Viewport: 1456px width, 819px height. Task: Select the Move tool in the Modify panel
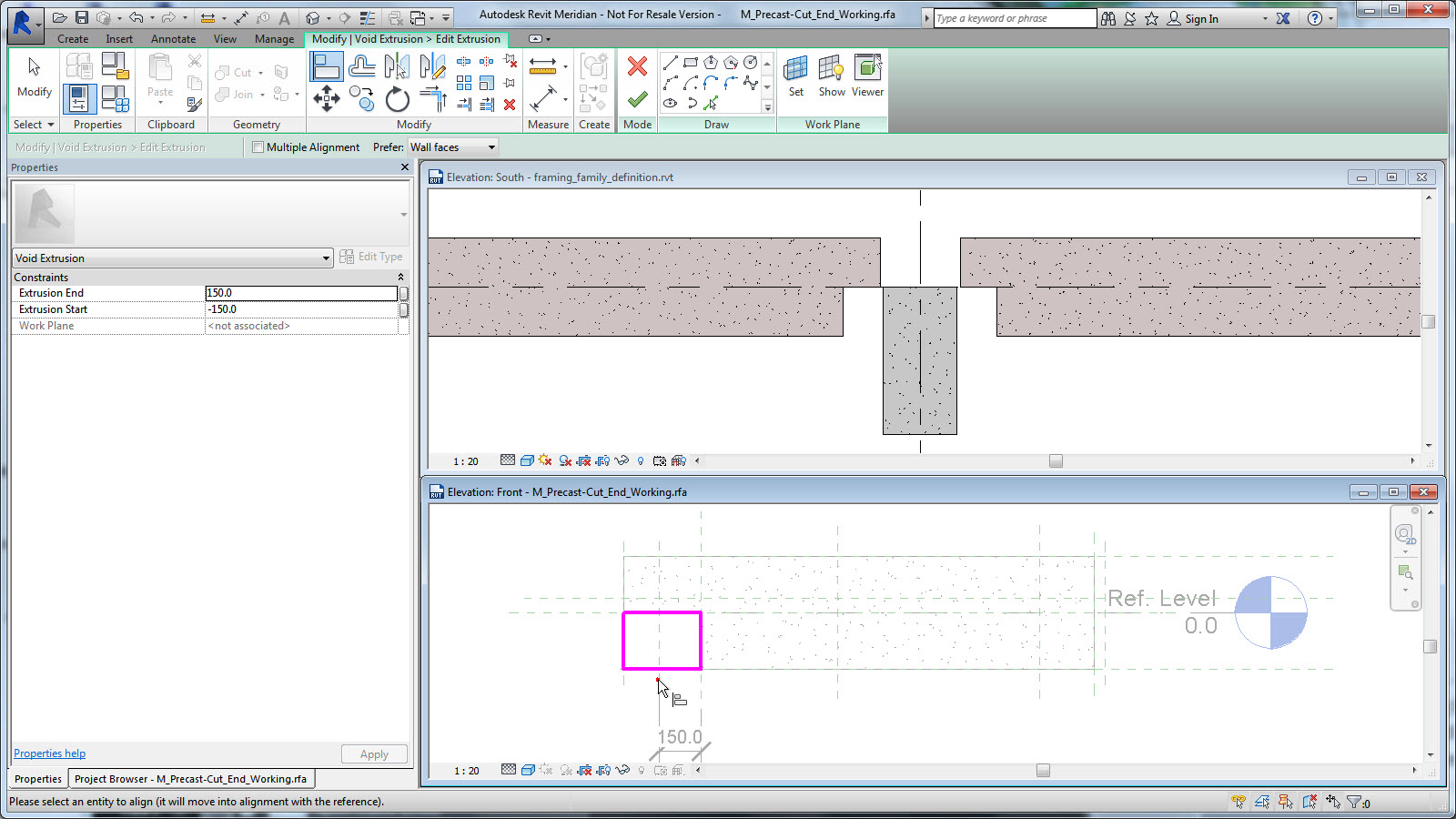coord(326,98)
